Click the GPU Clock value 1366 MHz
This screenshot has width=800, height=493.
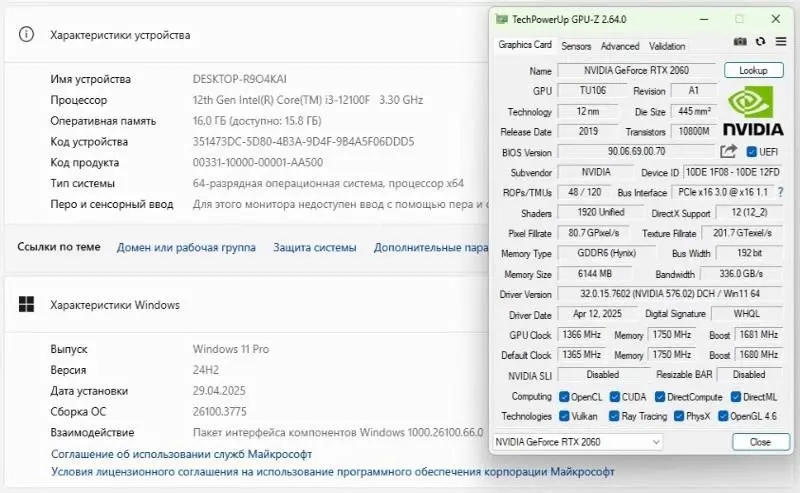tap(581, 334)
